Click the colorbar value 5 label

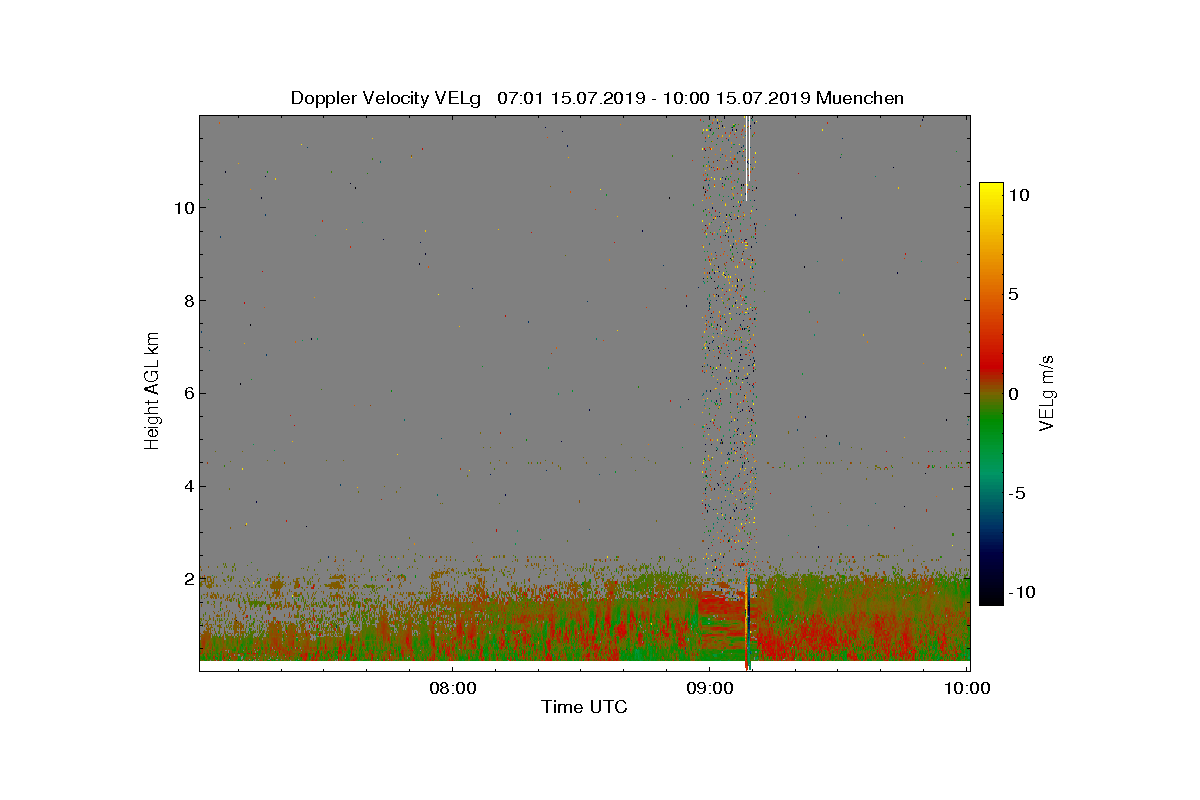point(1014,295)
